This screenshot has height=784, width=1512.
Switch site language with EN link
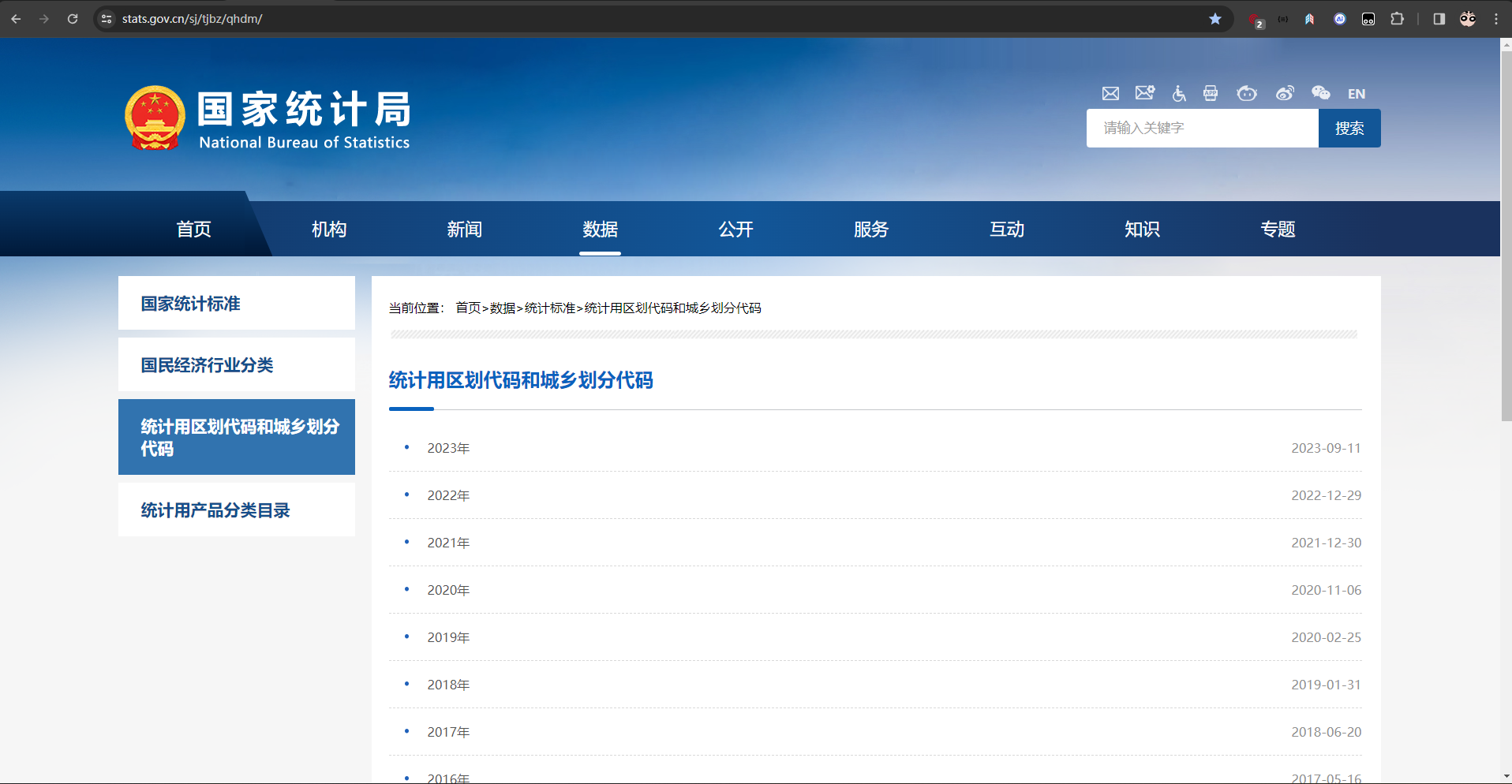(1356, 94)
